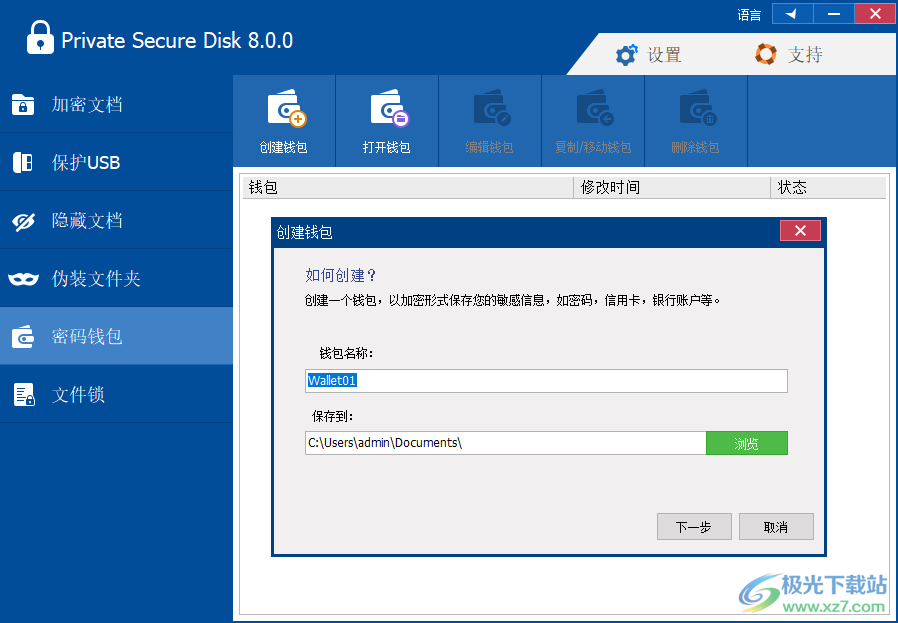
Task: Open the Support (支持) tab
Action: 789,54
